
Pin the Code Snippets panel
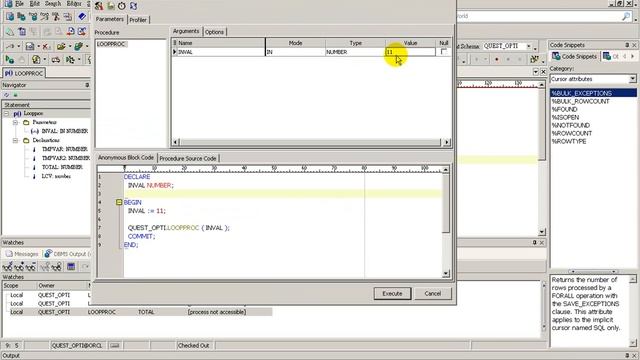(x=627, y=45)
